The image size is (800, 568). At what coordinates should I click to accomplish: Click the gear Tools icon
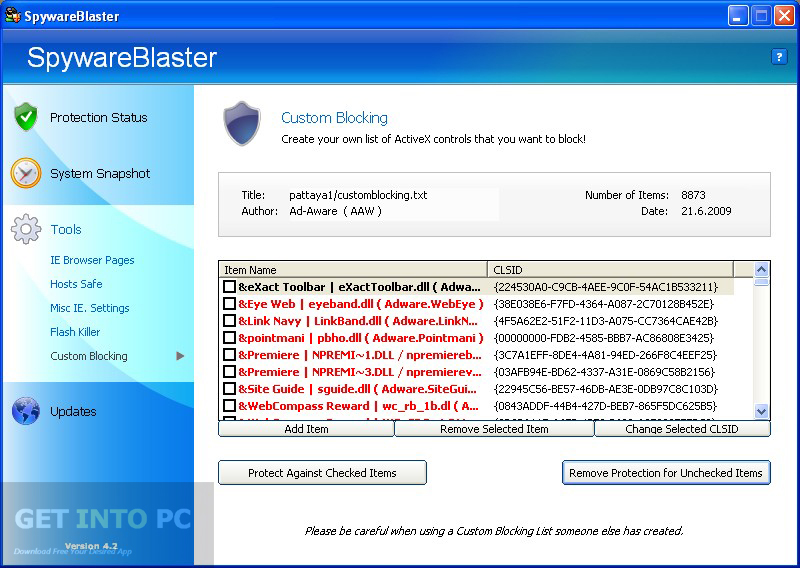pos(26,229)
